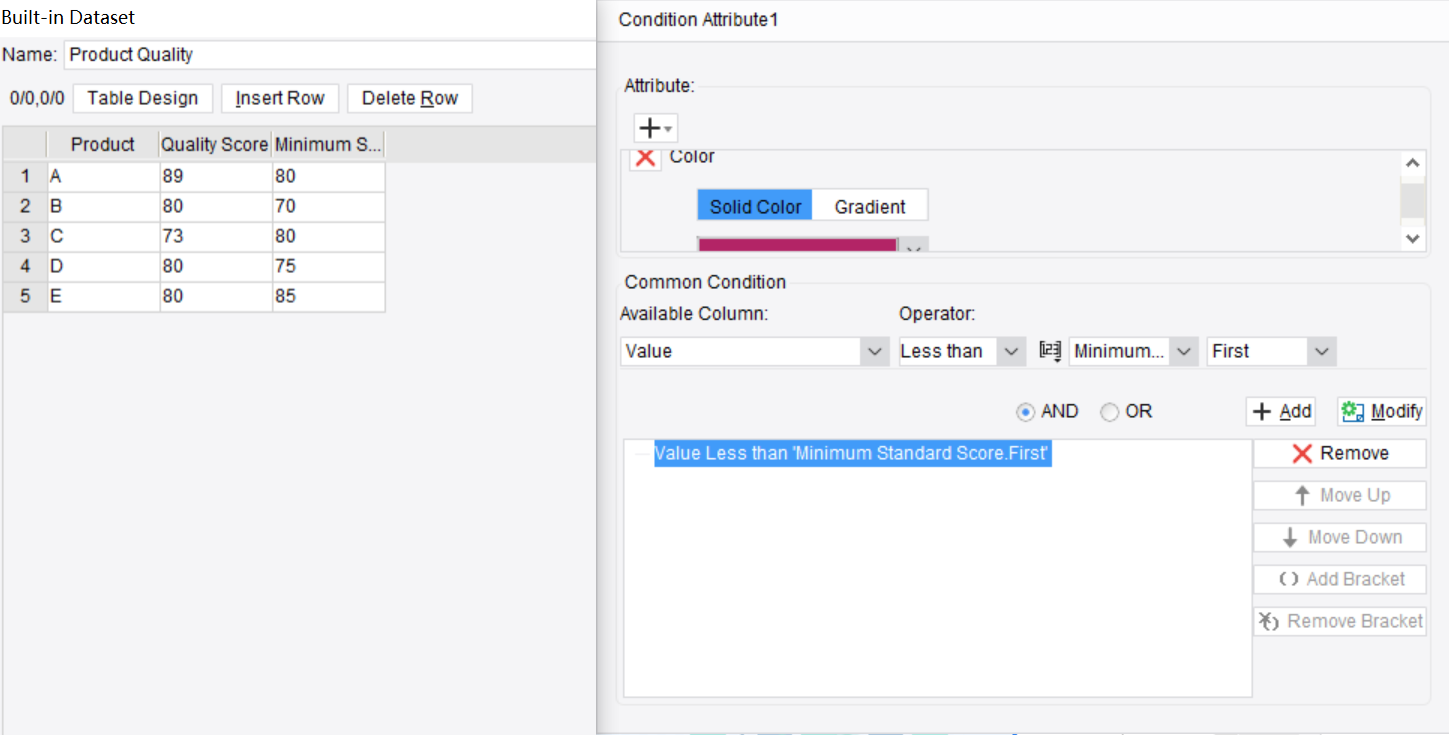Select row header number 3
The image size is (1449, 735).
point(25,236)
